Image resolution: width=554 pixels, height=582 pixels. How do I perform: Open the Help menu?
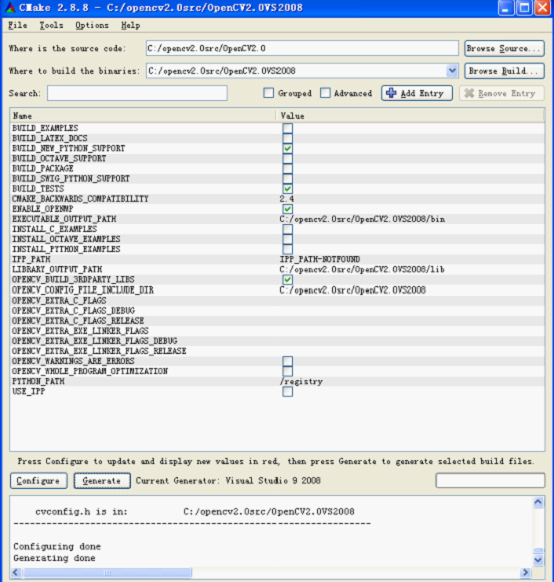[131, 25]
